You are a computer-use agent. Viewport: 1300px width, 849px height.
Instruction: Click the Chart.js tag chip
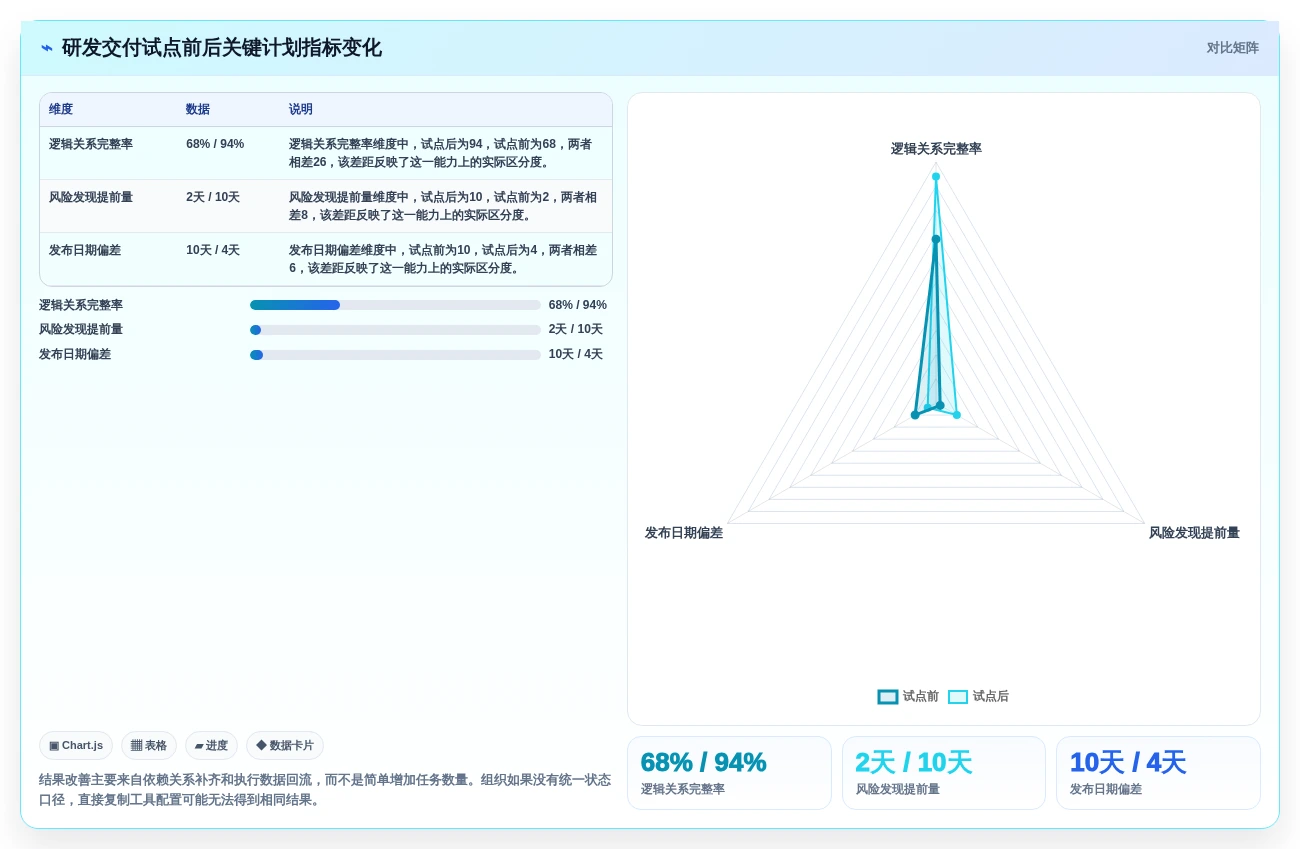tap(76, 746)
